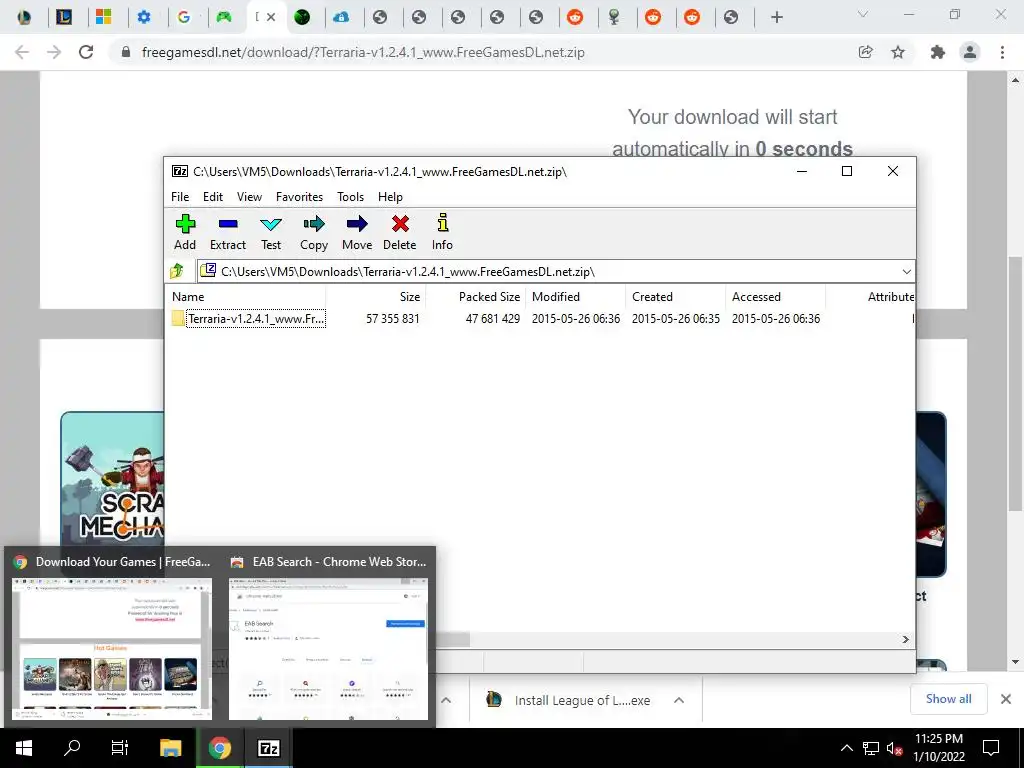Click the 7-Zip taskbar icon
Screen dimensions: 1024x768
click(x=269, y=748)
